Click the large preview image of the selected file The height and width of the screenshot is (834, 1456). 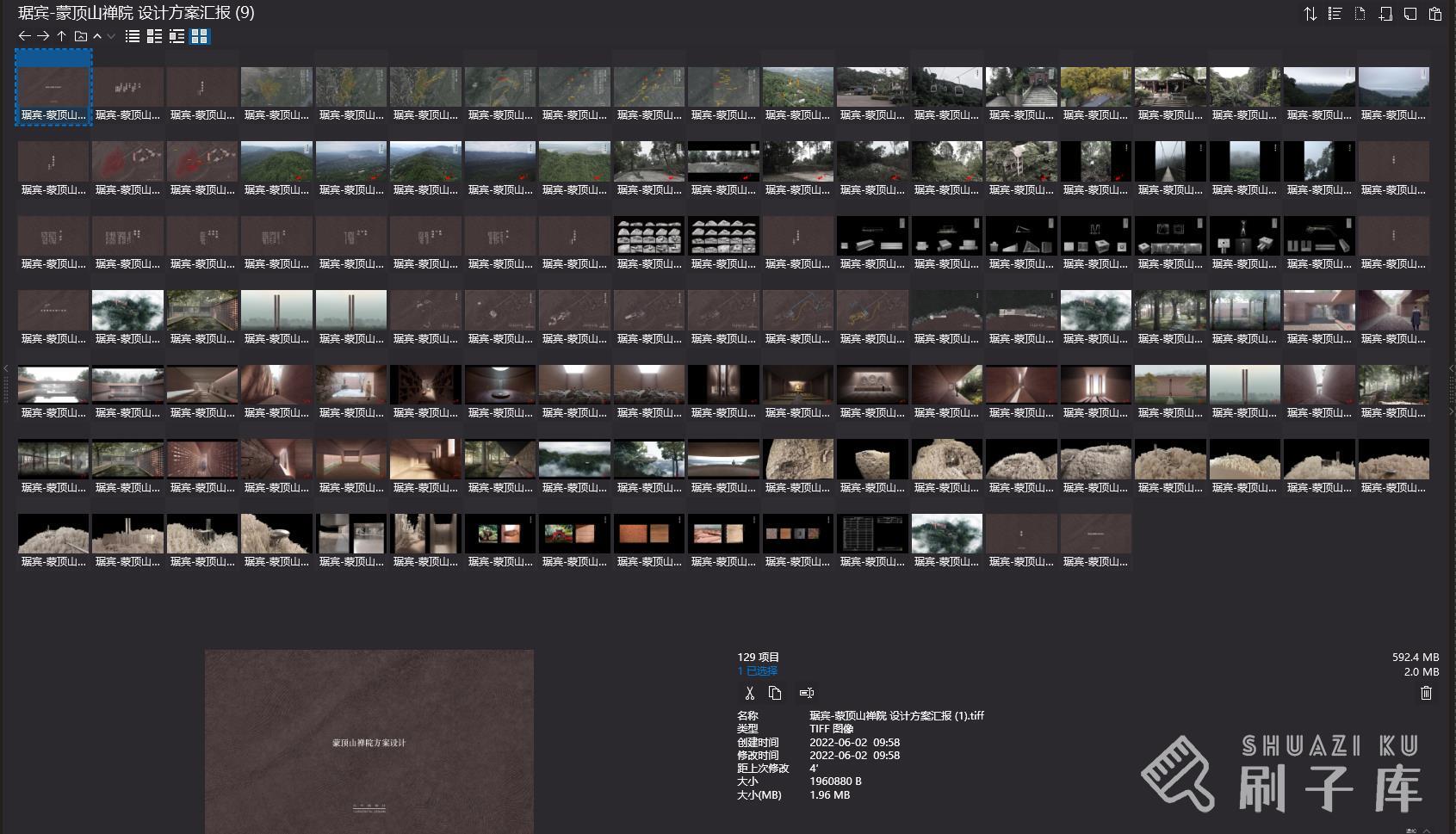pos(369,741)
